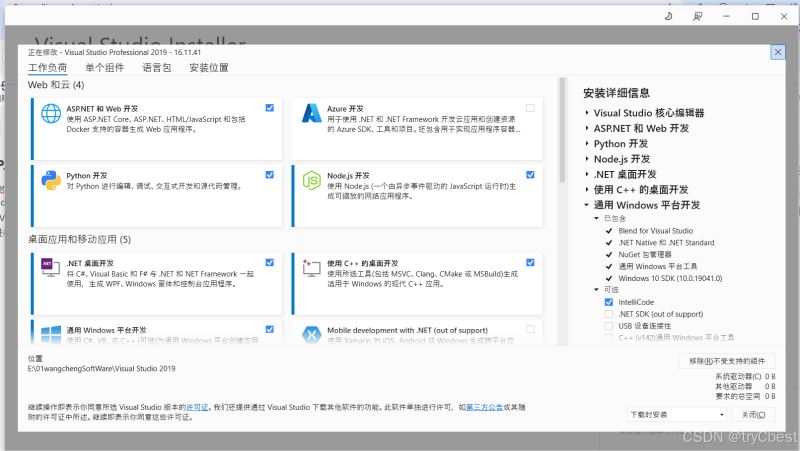Expand Python 开发 details node
The image size is (800, 451).
tap(587, 143)
